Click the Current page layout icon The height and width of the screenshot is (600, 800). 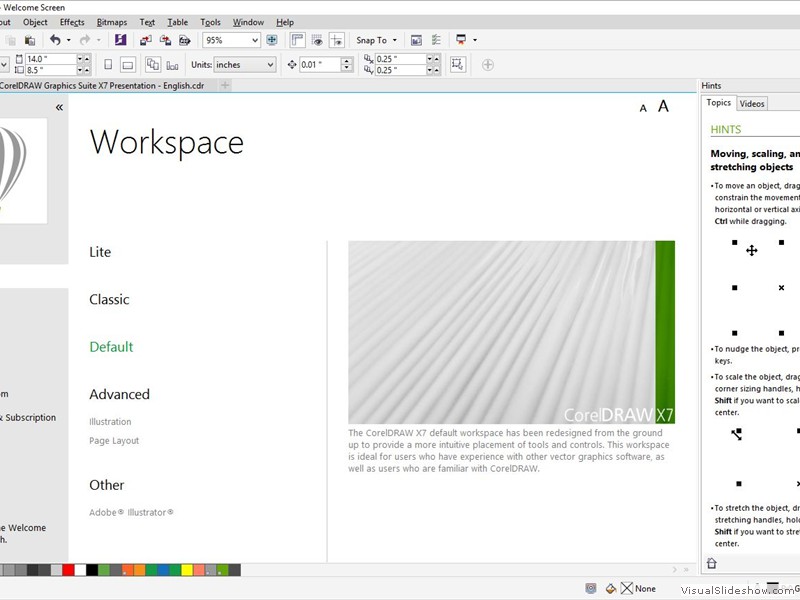172,65
